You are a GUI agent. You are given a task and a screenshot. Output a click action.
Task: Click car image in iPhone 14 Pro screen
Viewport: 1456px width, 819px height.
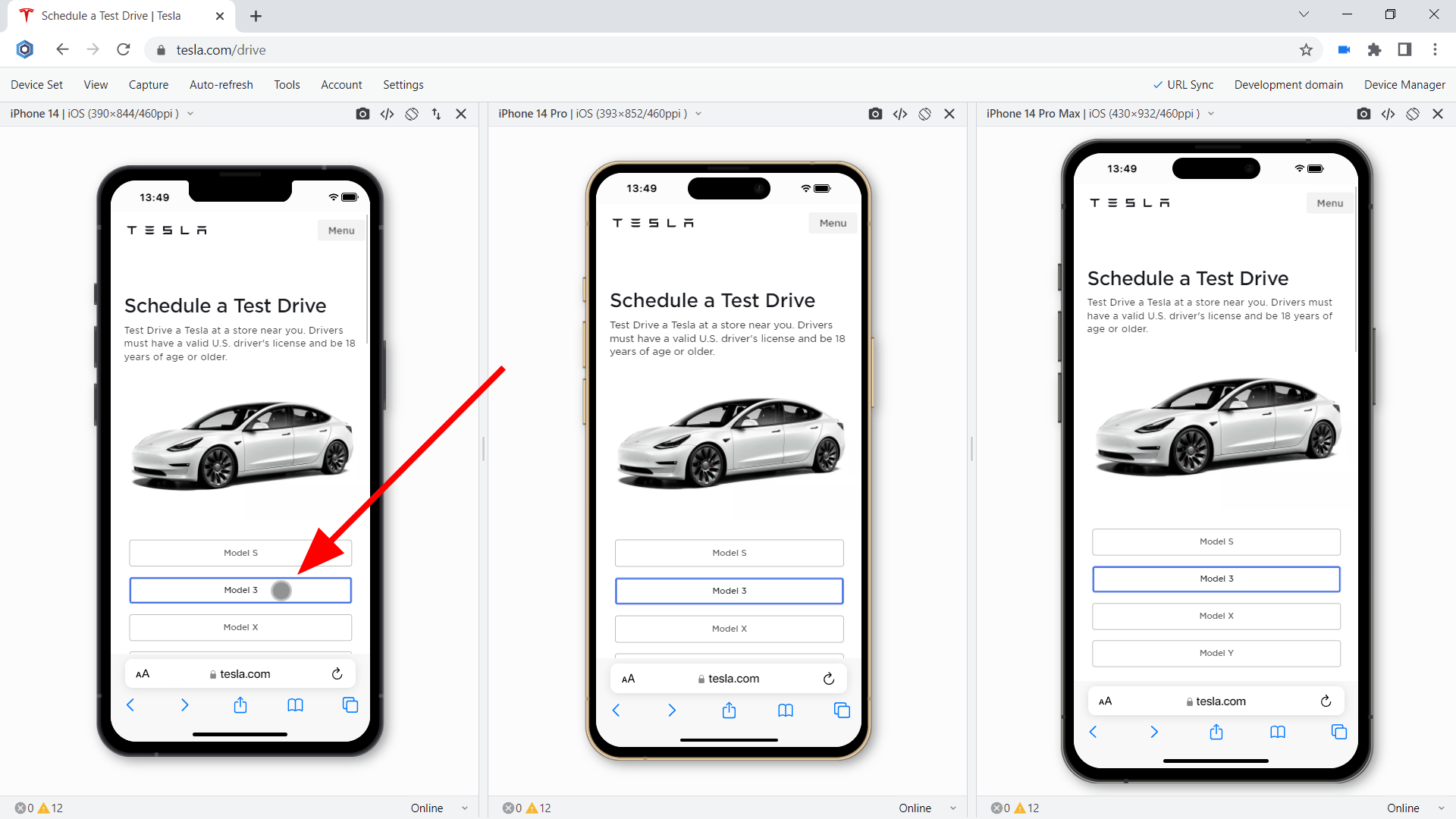point(730,442)
